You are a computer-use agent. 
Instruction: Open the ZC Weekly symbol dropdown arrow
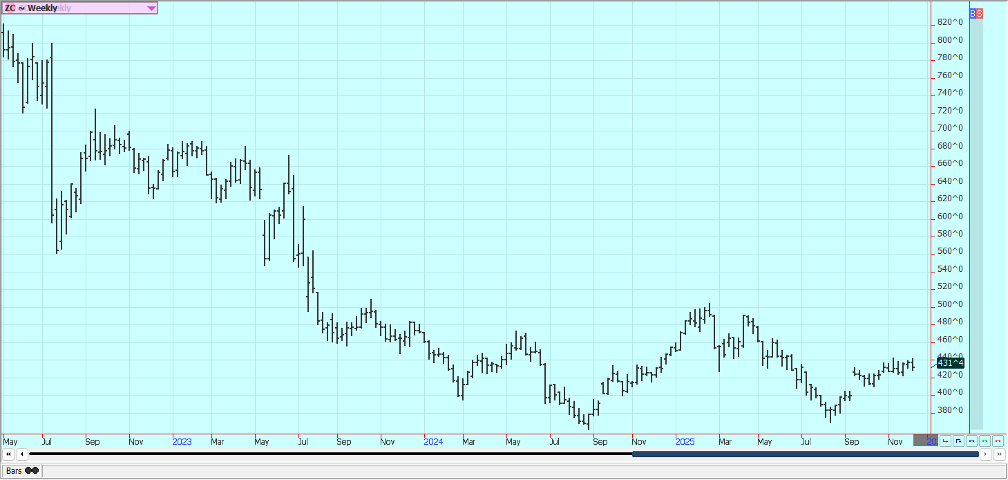151,7
